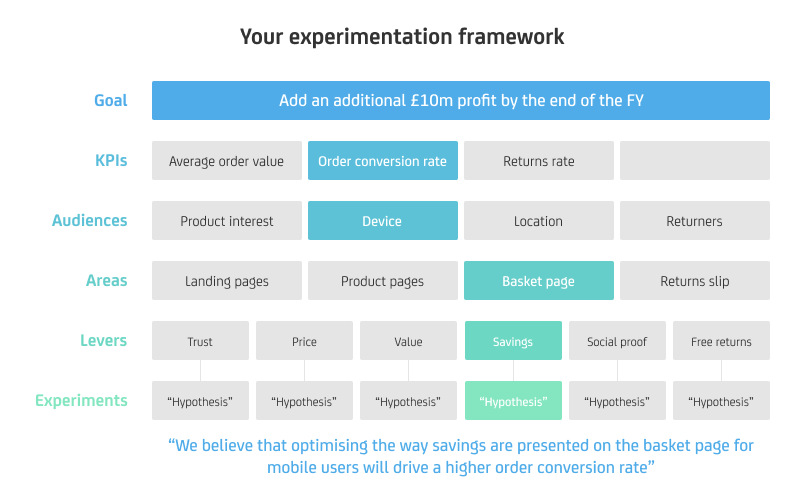This screenshot has height=503, width=805.
Task: Select the Returners audience box
Action: [x=695, y=221]
